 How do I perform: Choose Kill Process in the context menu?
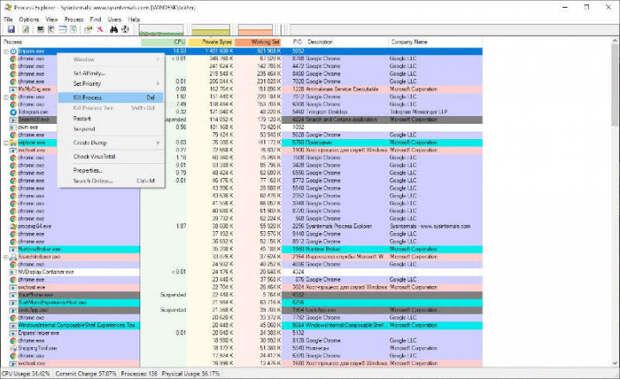[111, 98]
